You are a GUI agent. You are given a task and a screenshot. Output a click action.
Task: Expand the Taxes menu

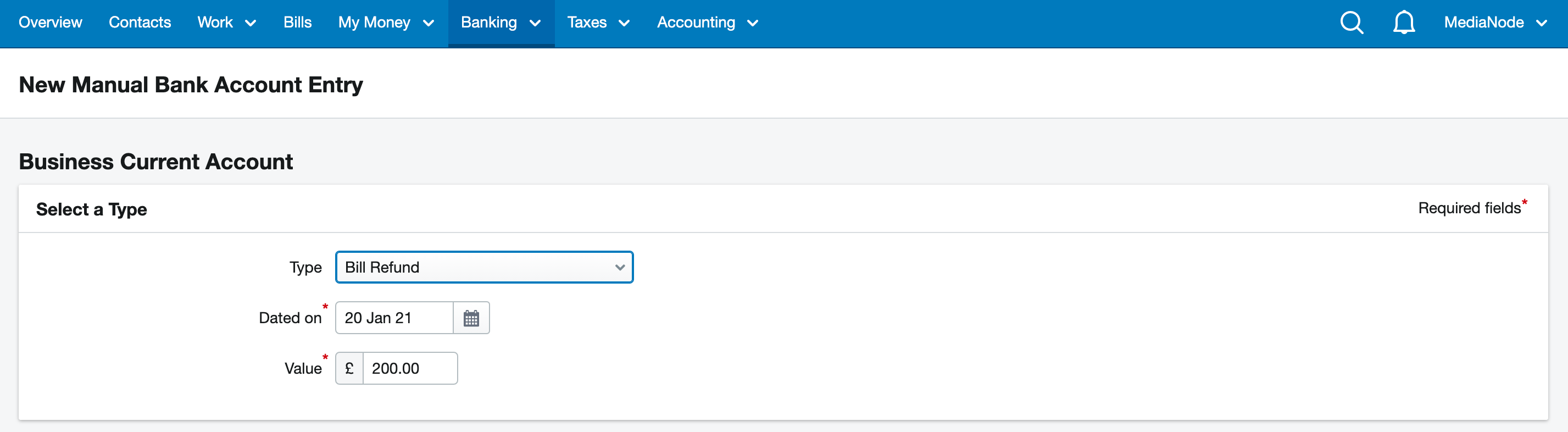598,23
